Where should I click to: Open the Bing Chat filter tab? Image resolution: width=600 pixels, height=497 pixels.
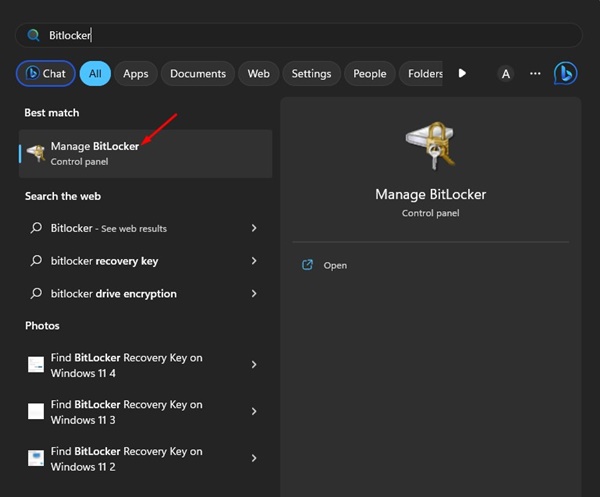pyautogui.click(x=46, y=73)
